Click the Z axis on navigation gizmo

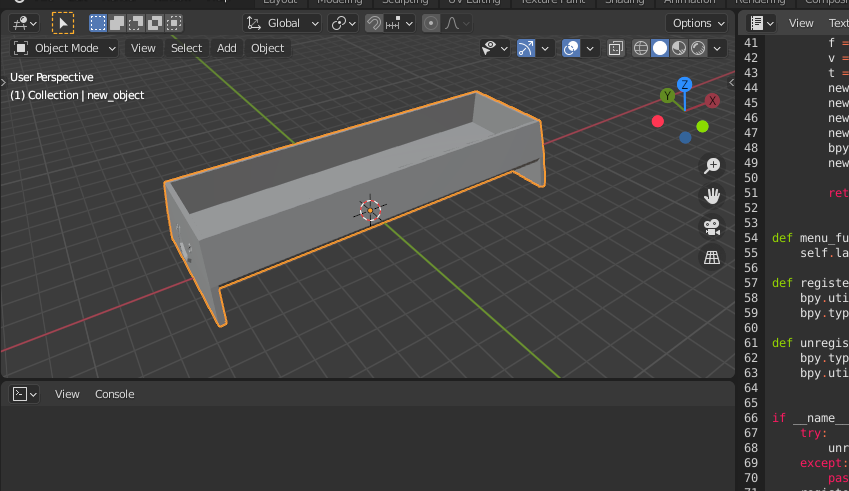pos(684,84)
